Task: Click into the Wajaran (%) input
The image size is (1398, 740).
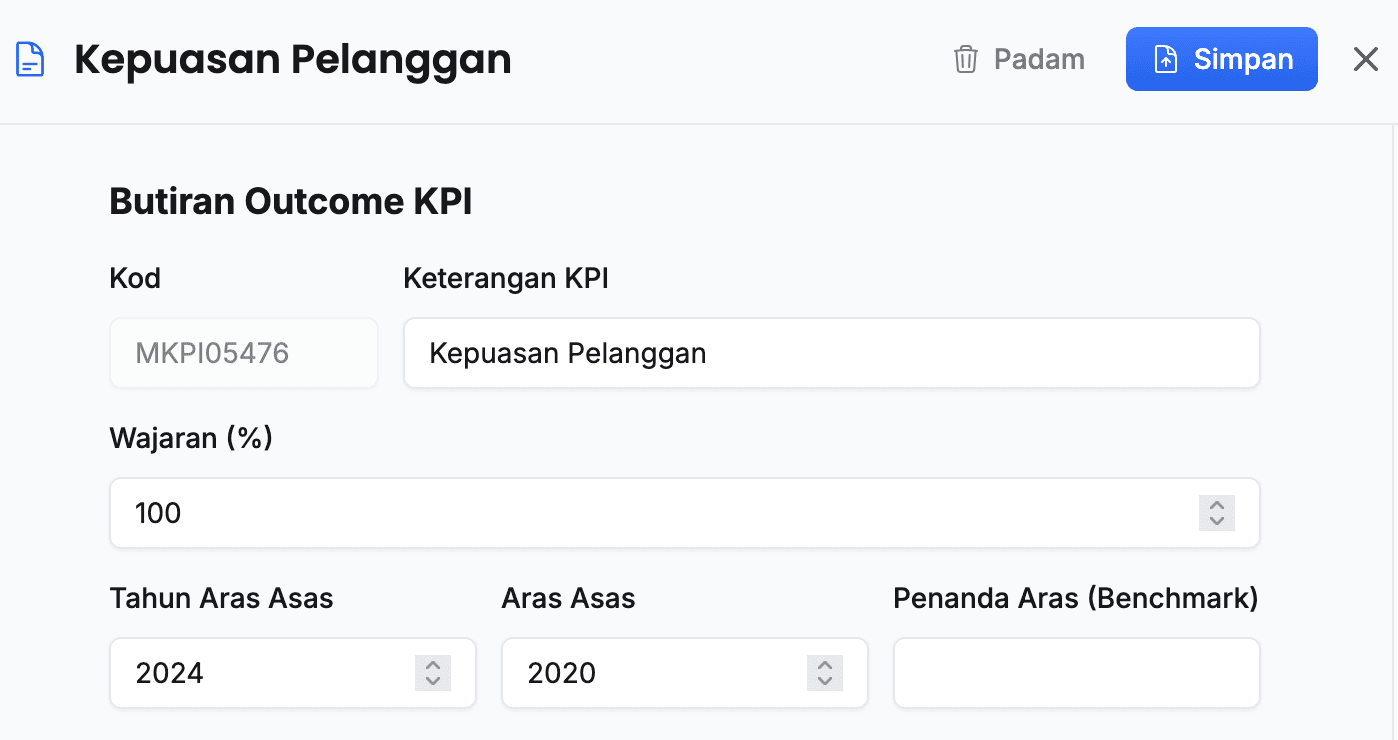Action: 650,513
